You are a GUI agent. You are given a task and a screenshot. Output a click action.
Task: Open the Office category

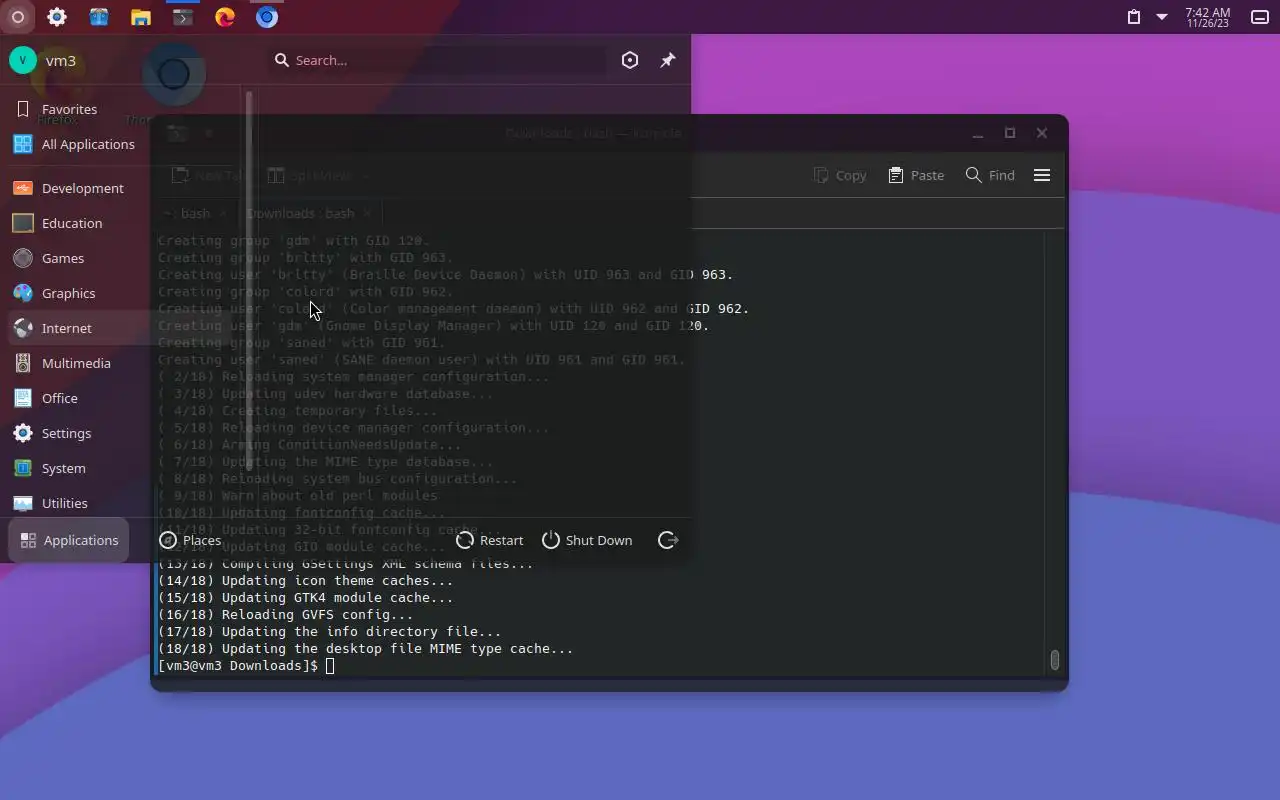click(x=122, y=398)
